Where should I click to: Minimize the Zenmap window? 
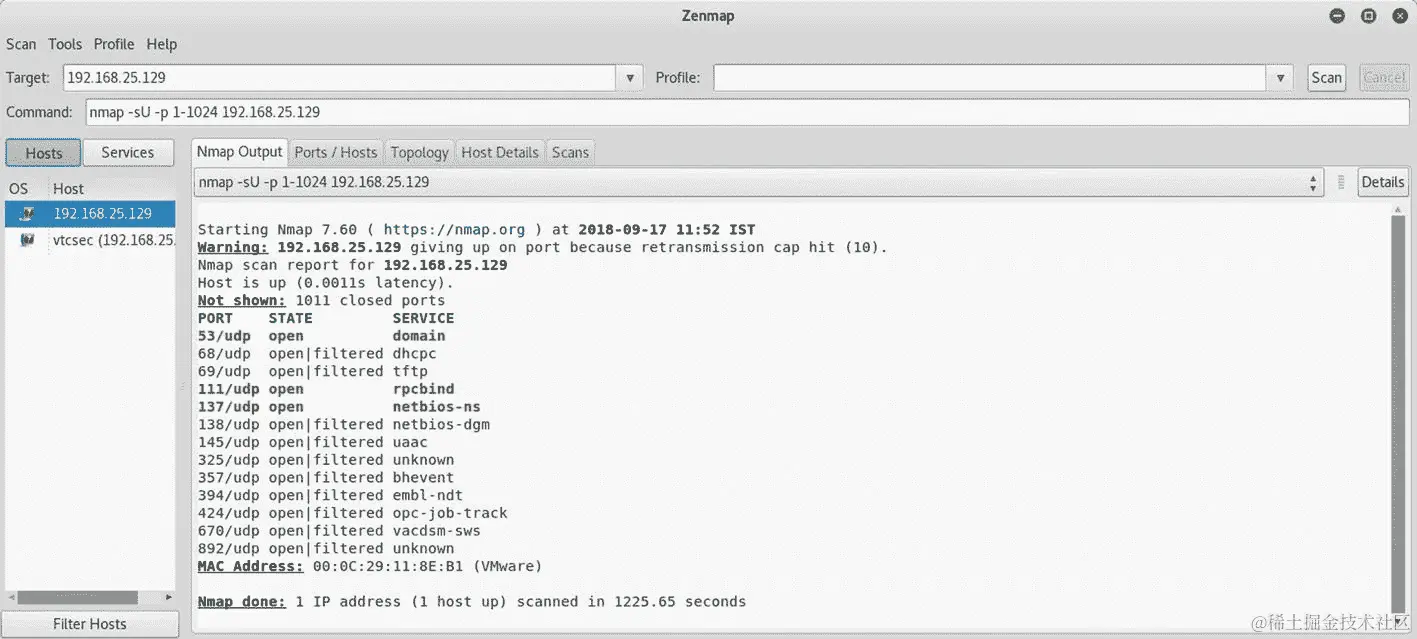coord(1338,16)
